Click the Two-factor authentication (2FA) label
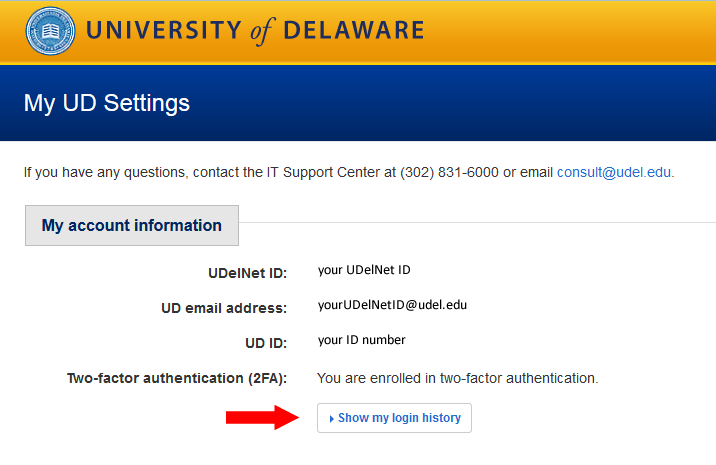 [177, 378]
